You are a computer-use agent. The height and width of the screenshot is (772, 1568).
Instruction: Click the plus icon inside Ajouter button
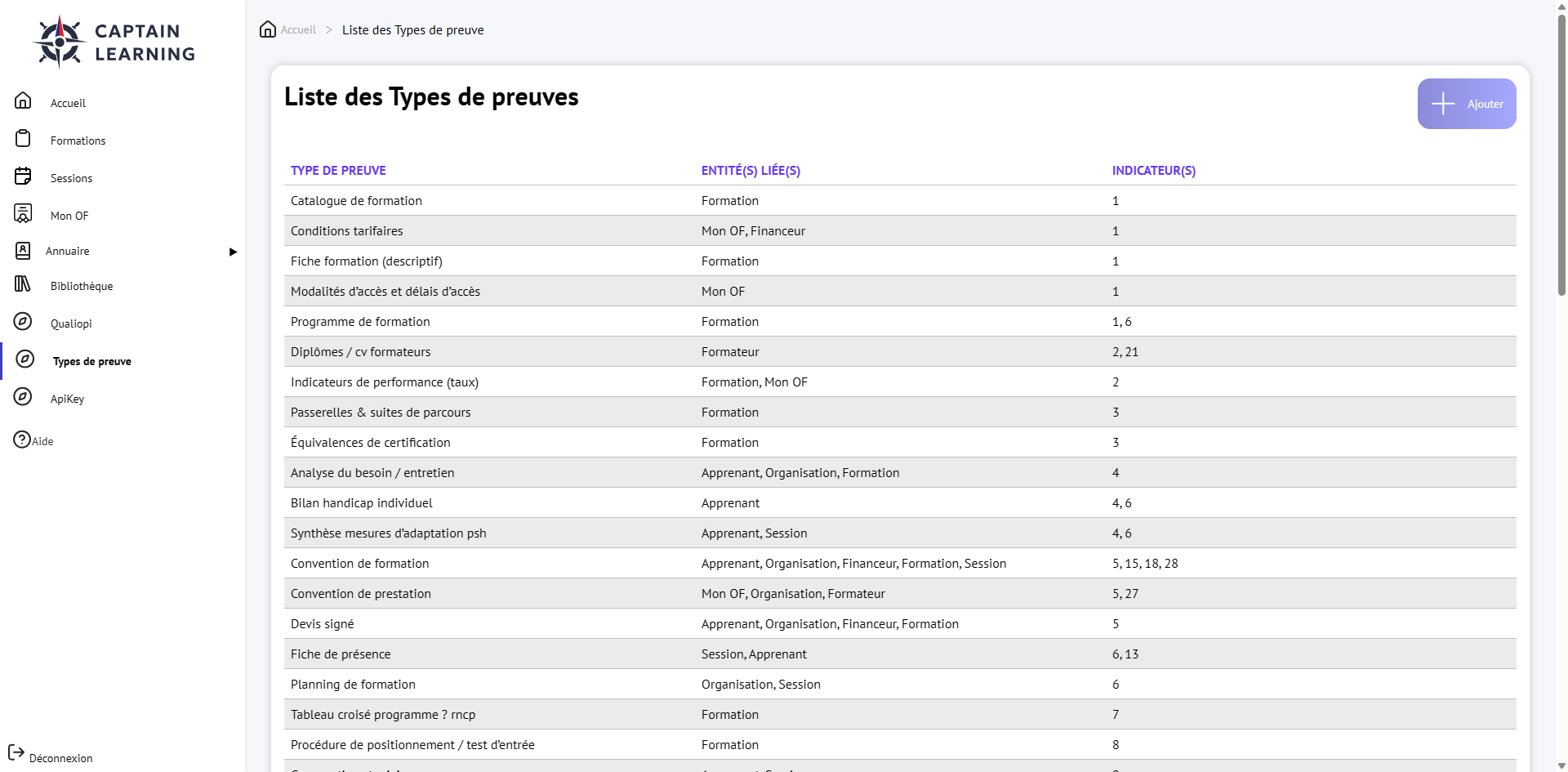point(1442,104)
